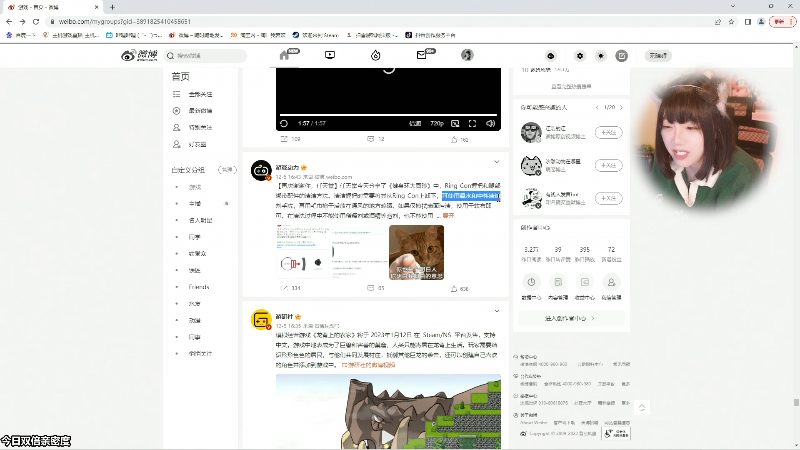Screen dimensions: 800x450
Task: Bookmark this page with star icon
Action: [x=731, y=21]
